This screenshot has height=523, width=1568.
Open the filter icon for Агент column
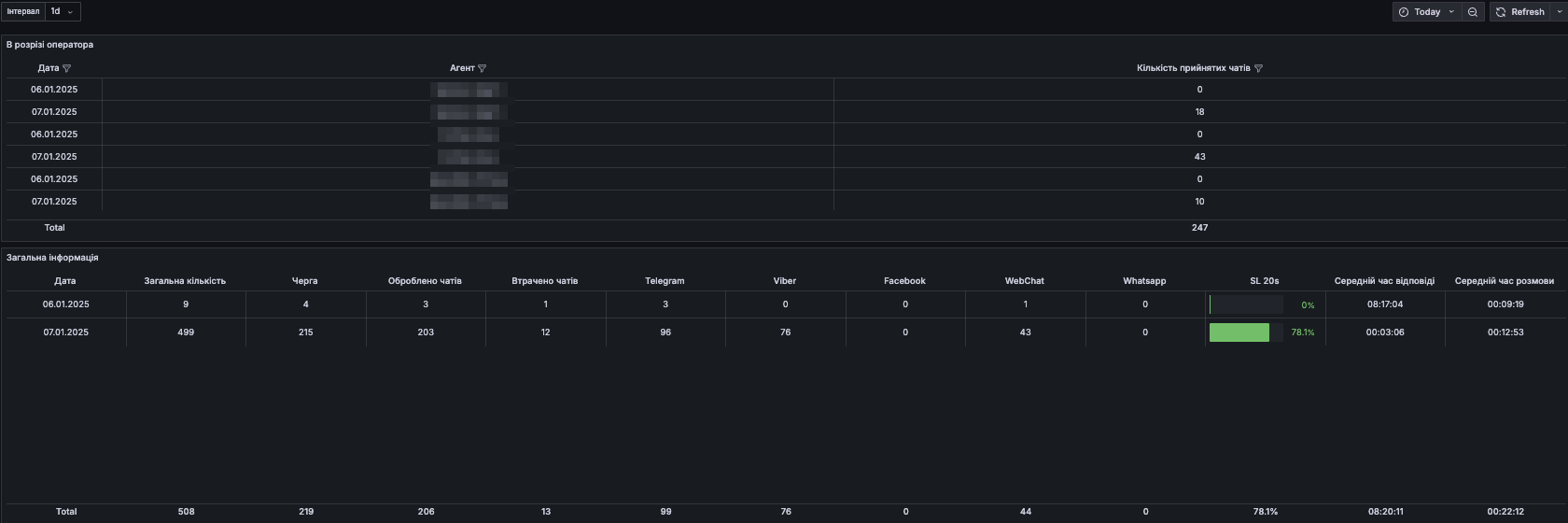click(x=482, y=68)
